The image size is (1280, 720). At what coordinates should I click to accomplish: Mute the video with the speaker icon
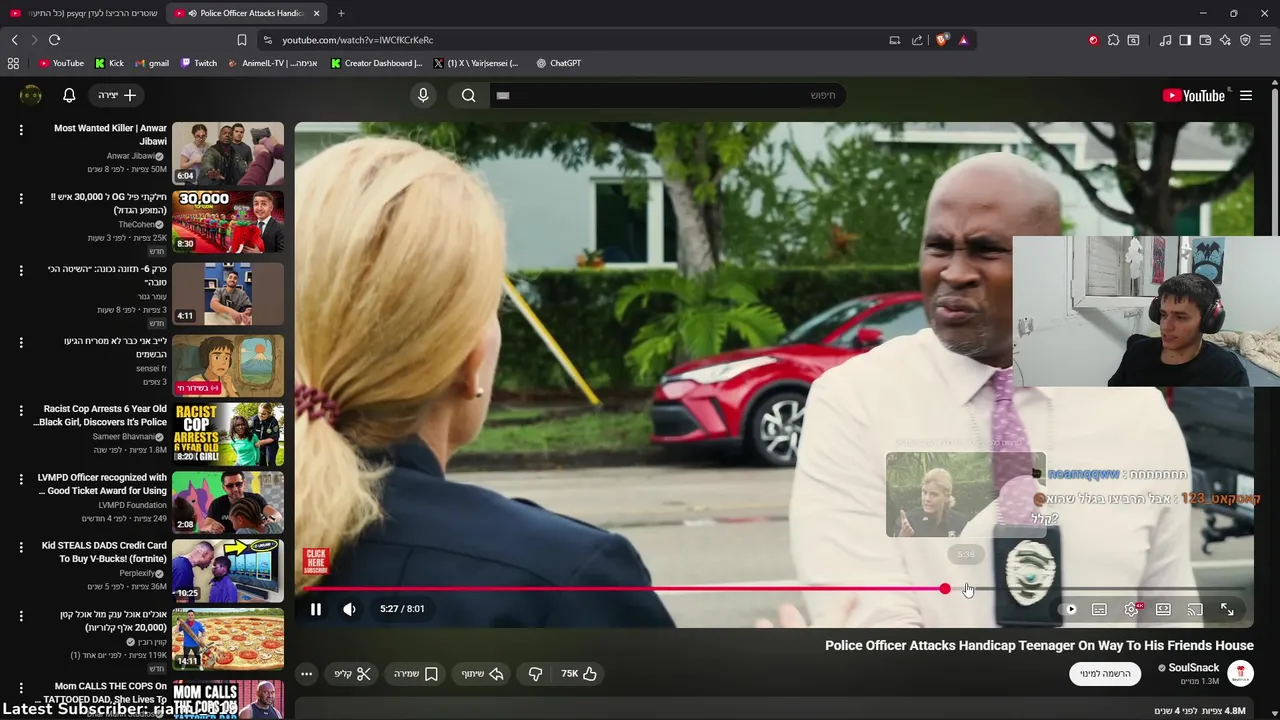[x=349, y=609]
